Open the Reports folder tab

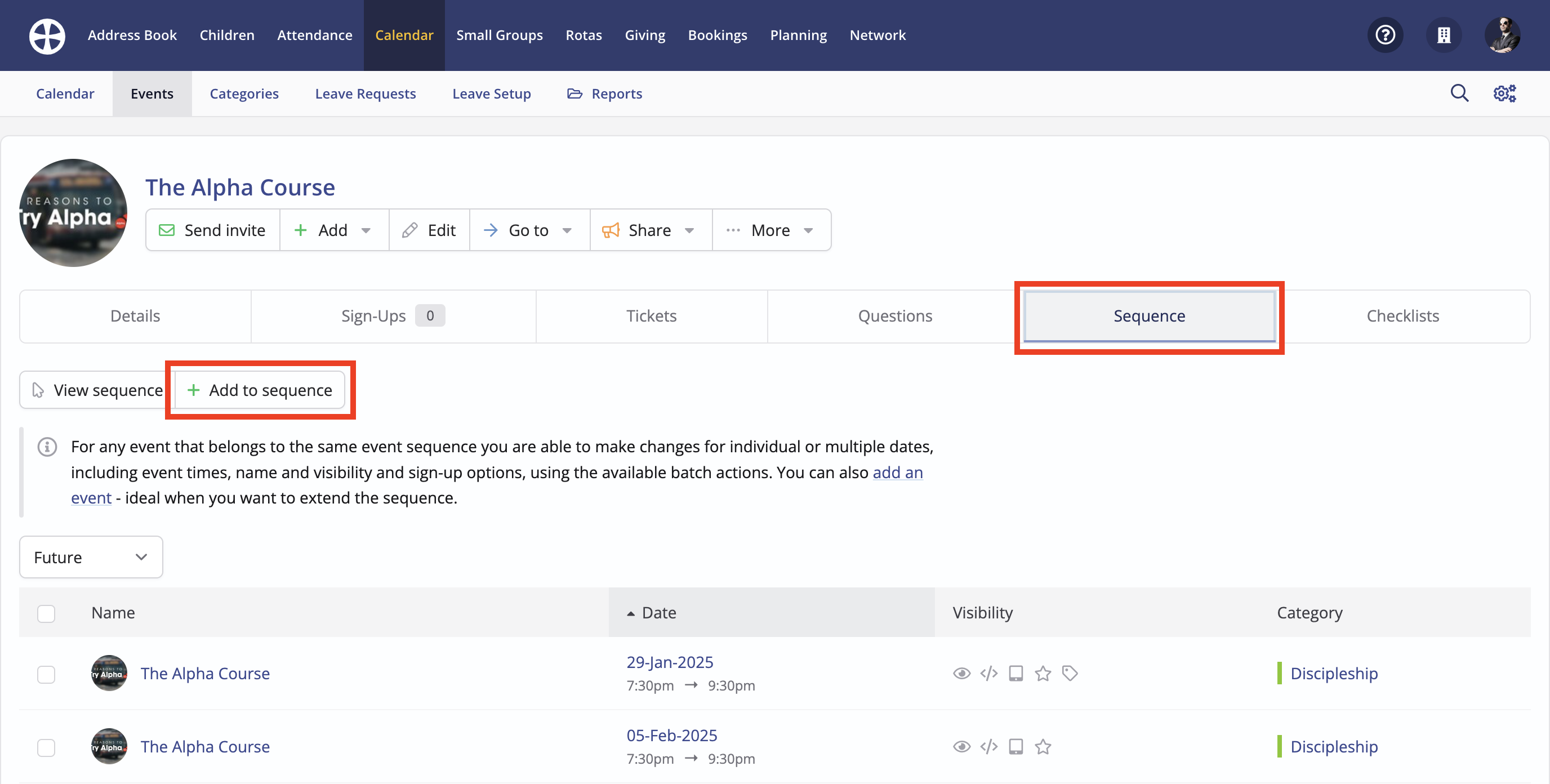pos(605,93)
